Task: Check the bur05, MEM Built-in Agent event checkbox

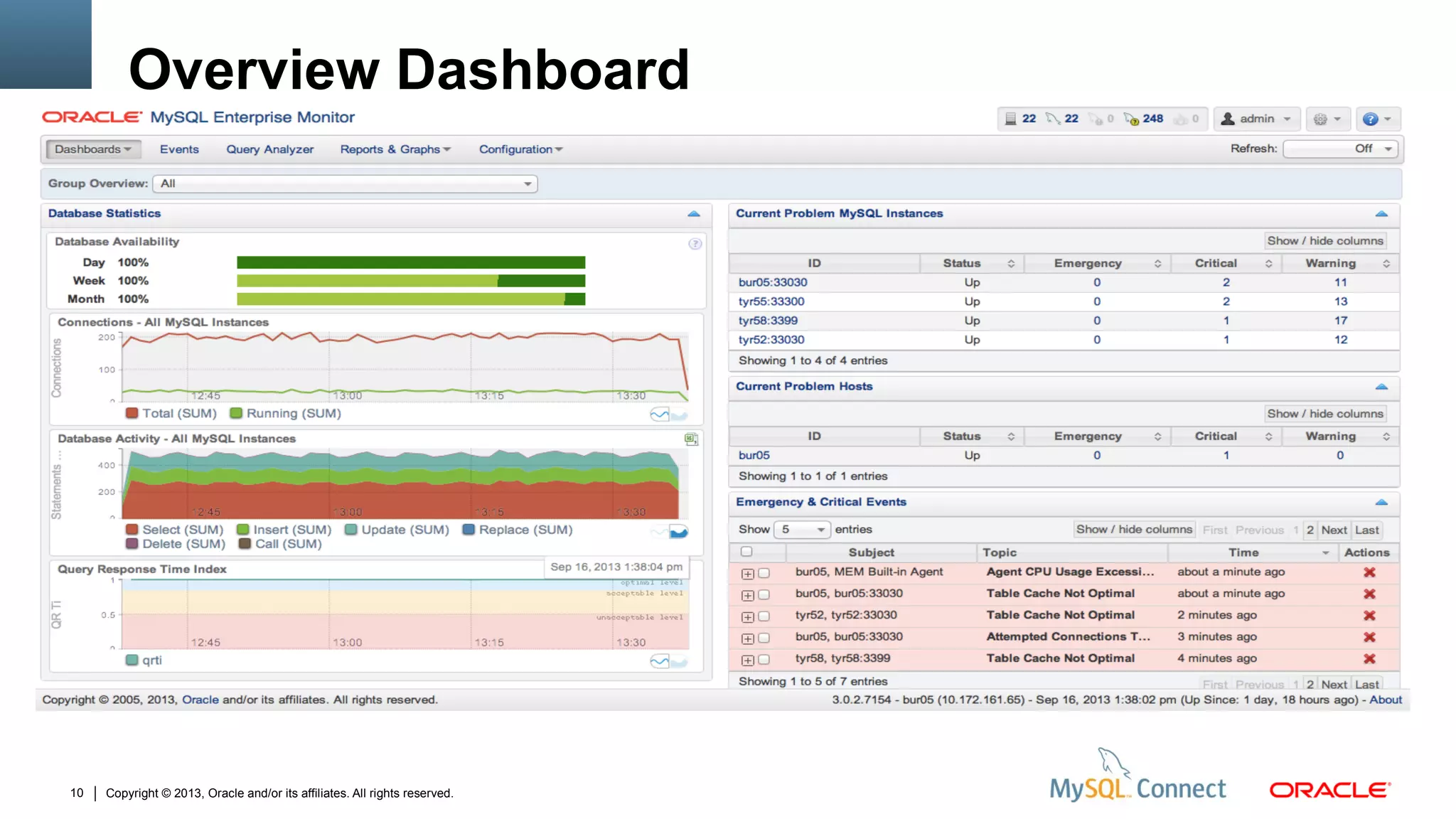Action: tap(764, 573)
